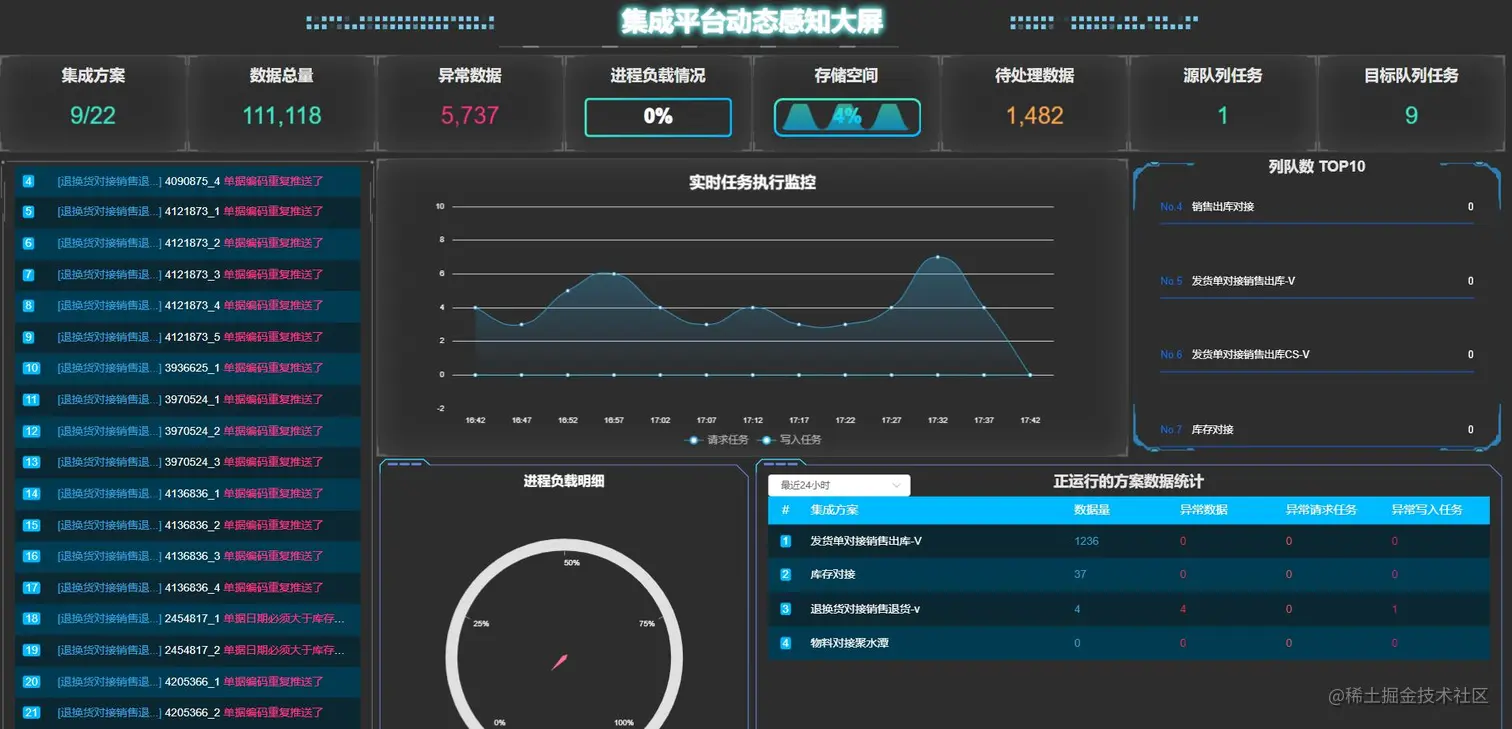This screenshot has height=729, width=1512.
Task: Toggle the 请求任务 legend series
Action: pos(717,440)
